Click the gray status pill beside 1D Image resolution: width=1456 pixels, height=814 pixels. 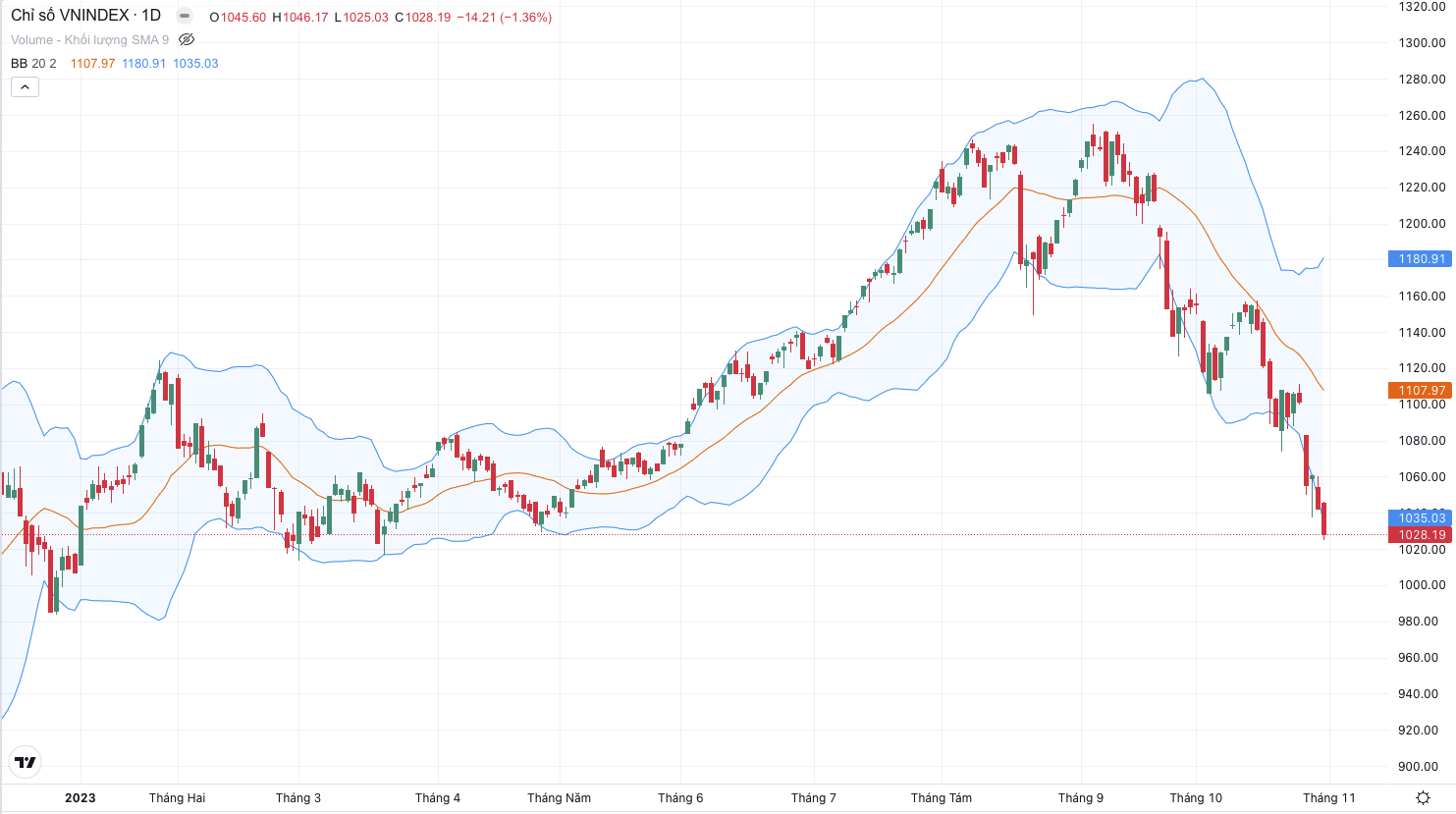(184, 16)
